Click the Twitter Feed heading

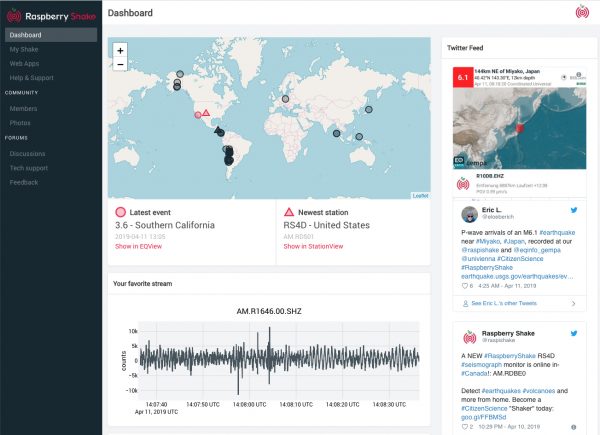[465, 48]
